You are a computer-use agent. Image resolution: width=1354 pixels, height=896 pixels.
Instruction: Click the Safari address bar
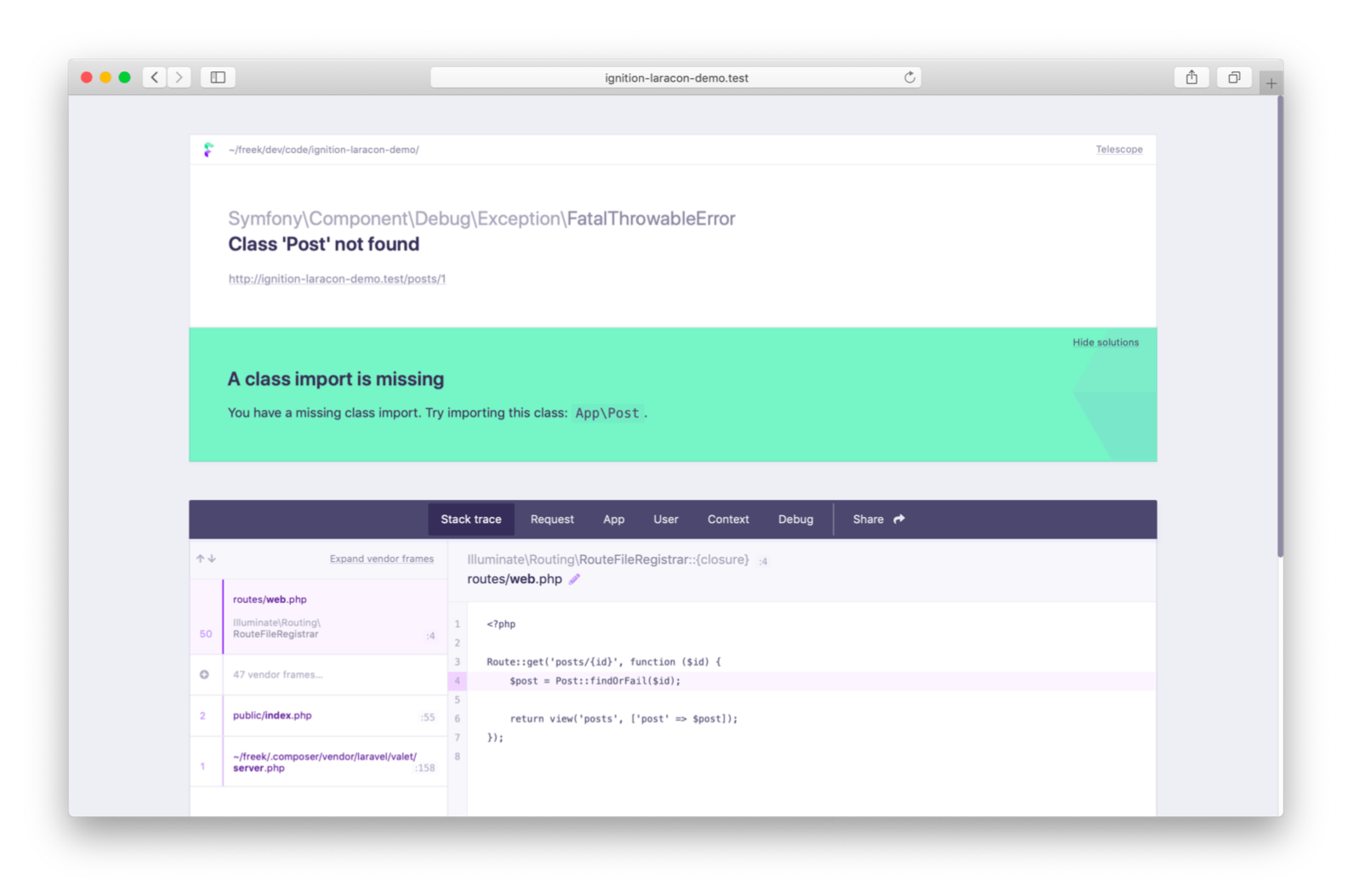tap(675, 77)
